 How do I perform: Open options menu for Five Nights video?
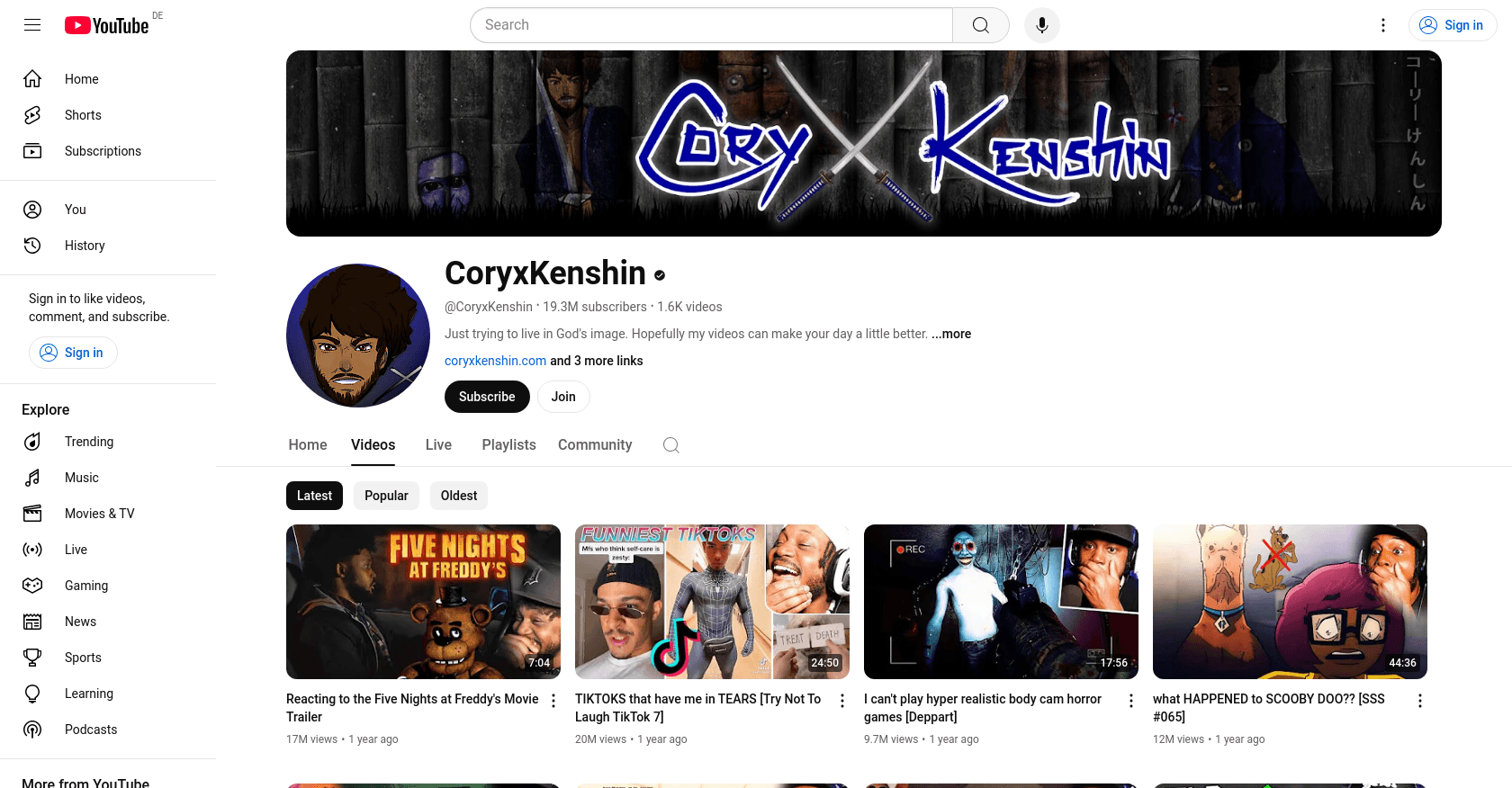[553, 701]
